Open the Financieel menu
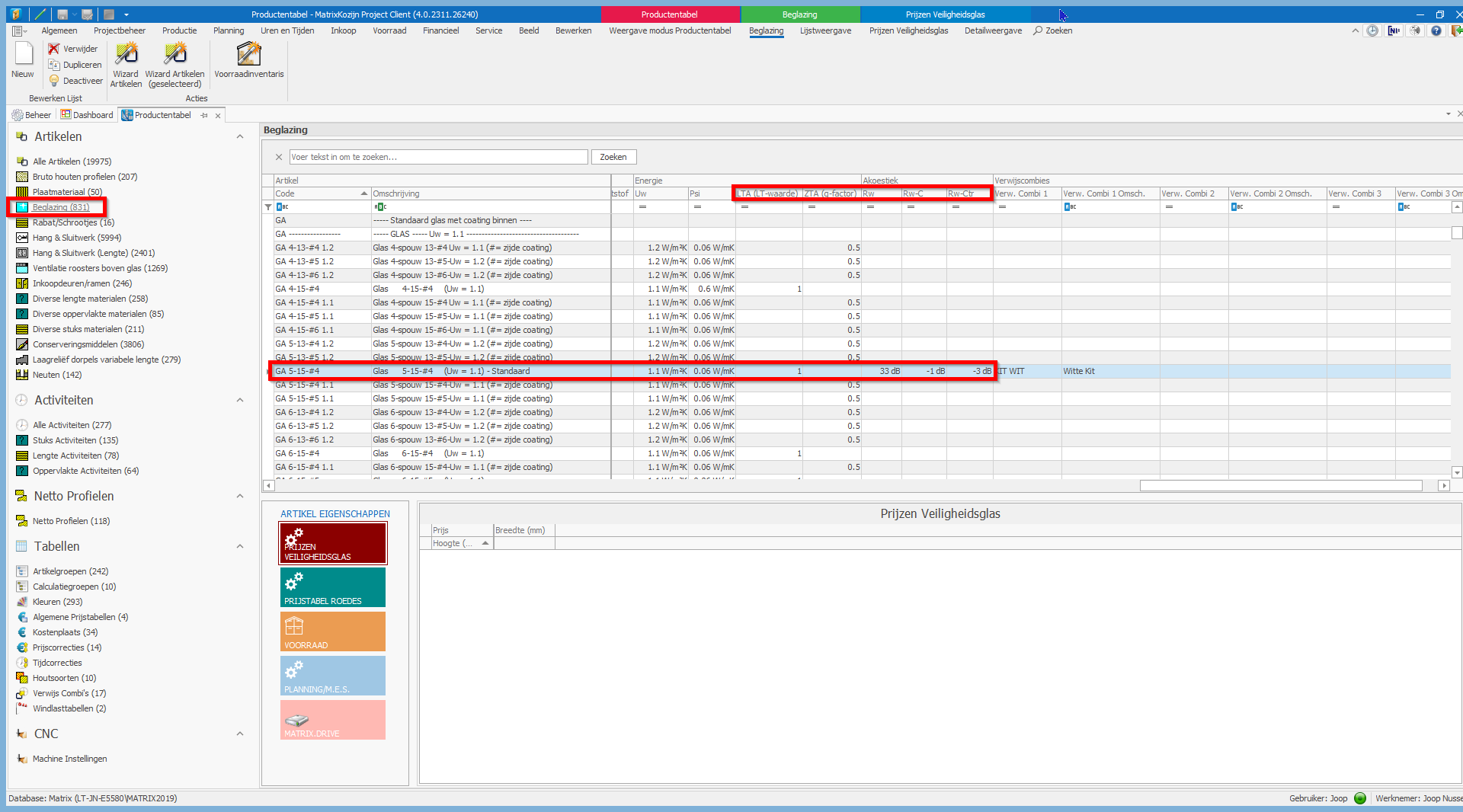This screenshot has height=812, width=1463. point(440,30)
